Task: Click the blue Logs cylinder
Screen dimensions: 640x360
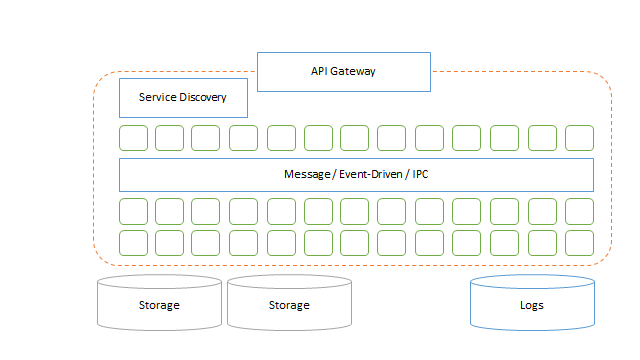Action: coord(532,302)
